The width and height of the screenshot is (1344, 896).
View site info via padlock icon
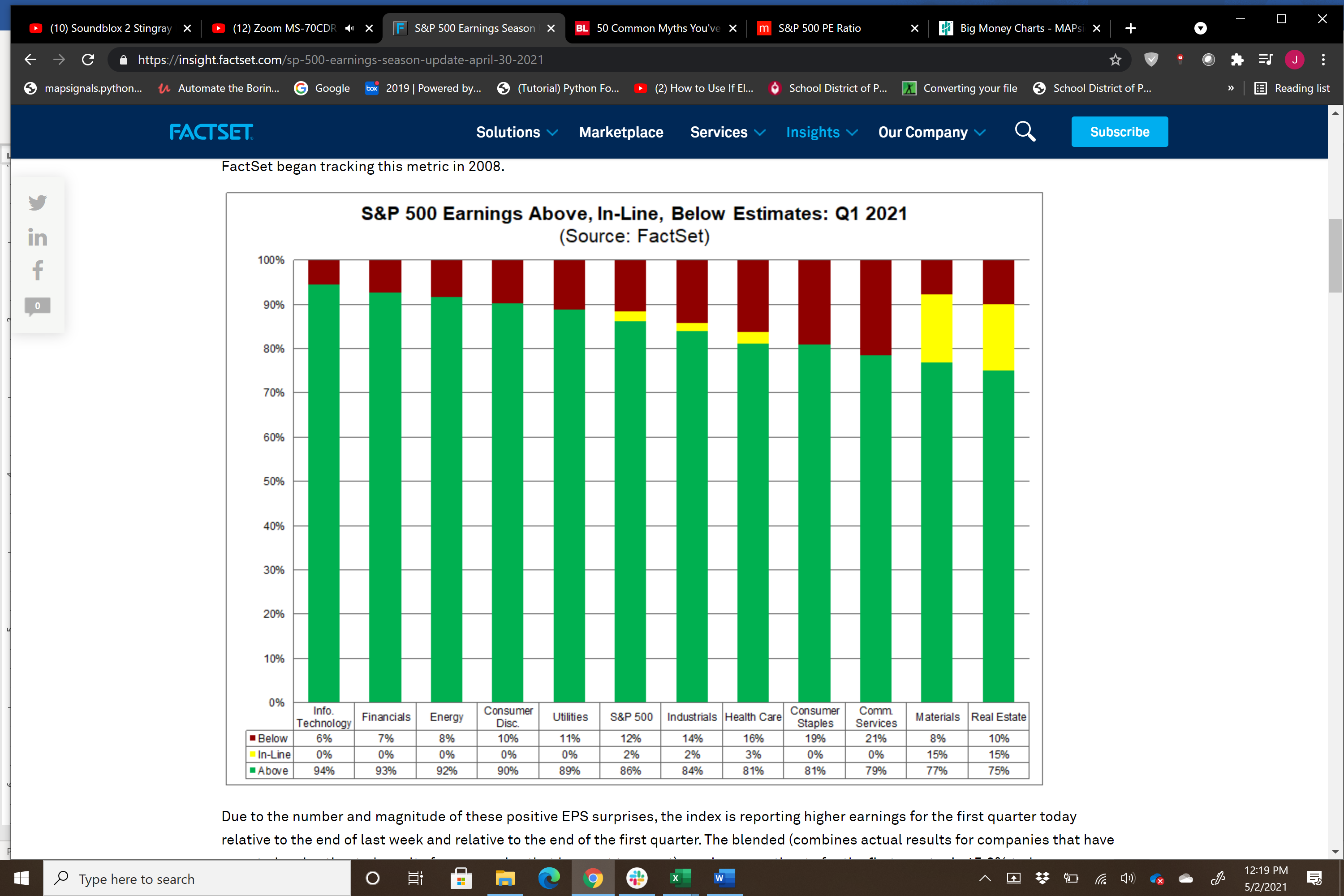click(124, 60)
